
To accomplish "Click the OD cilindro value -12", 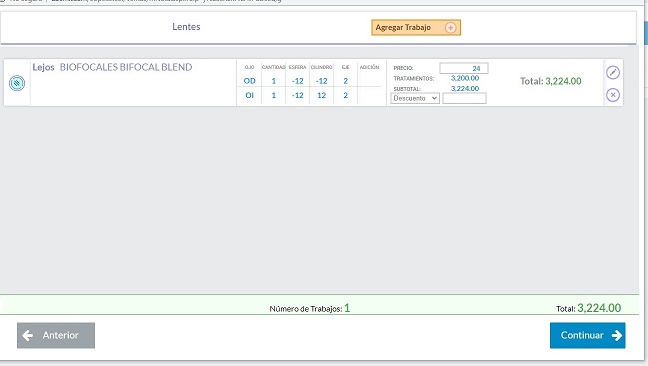I will [x=322, y=81].
